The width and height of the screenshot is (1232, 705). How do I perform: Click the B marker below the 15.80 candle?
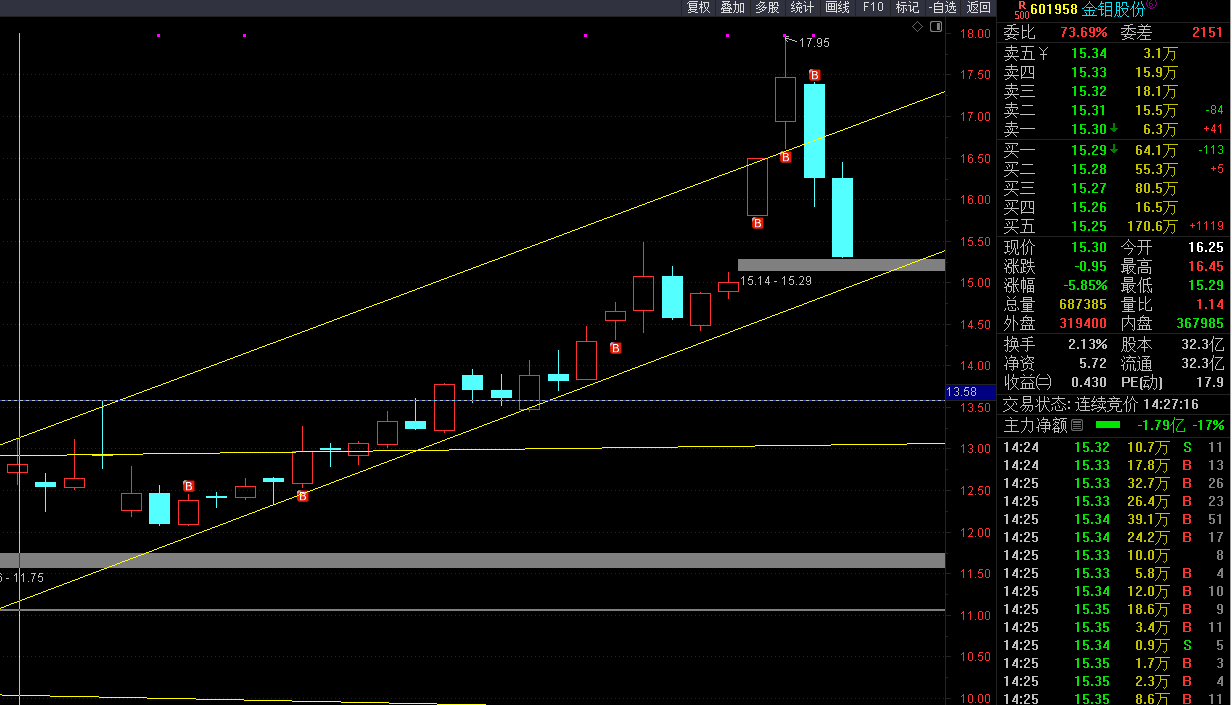point(758,223)
